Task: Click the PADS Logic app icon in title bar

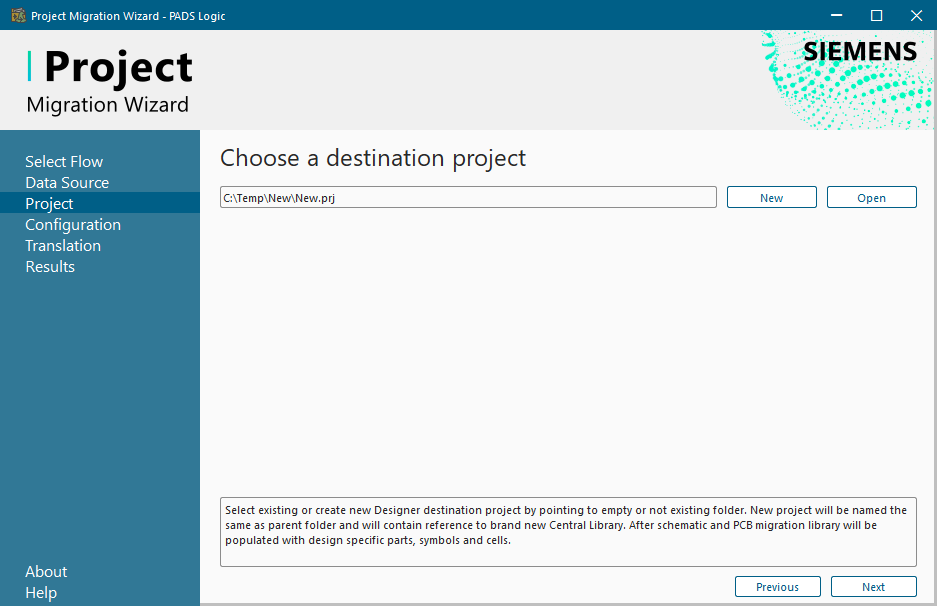Action: click(x=17, y=15)
